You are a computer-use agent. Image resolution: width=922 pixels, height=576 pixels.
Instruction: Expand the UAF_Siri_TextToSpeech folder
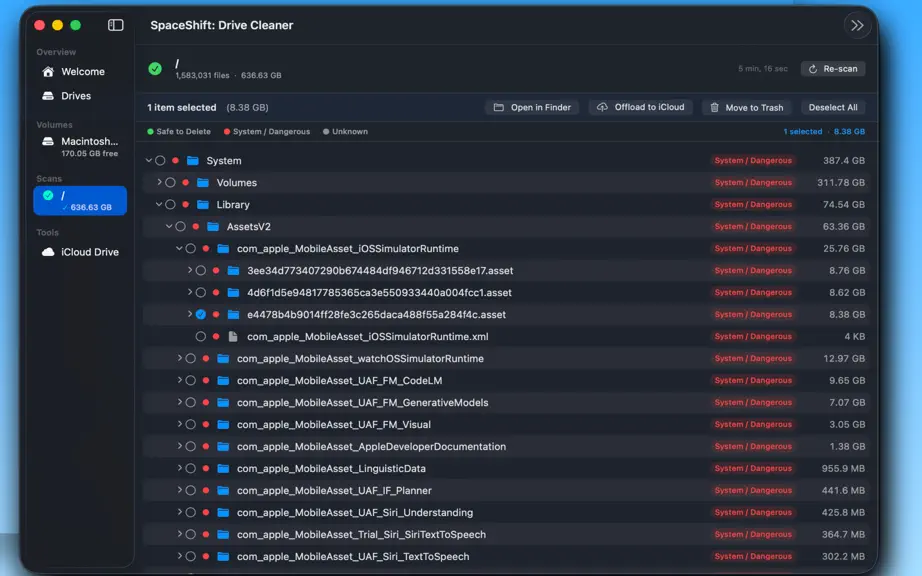[x=180, y=556]
